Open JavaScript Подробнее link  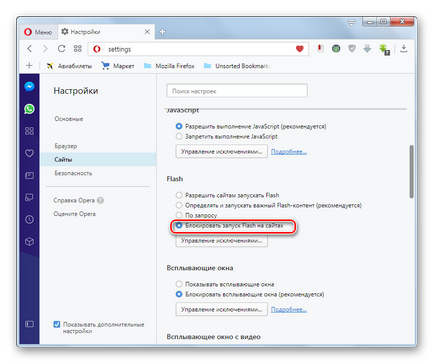point(289,152)
